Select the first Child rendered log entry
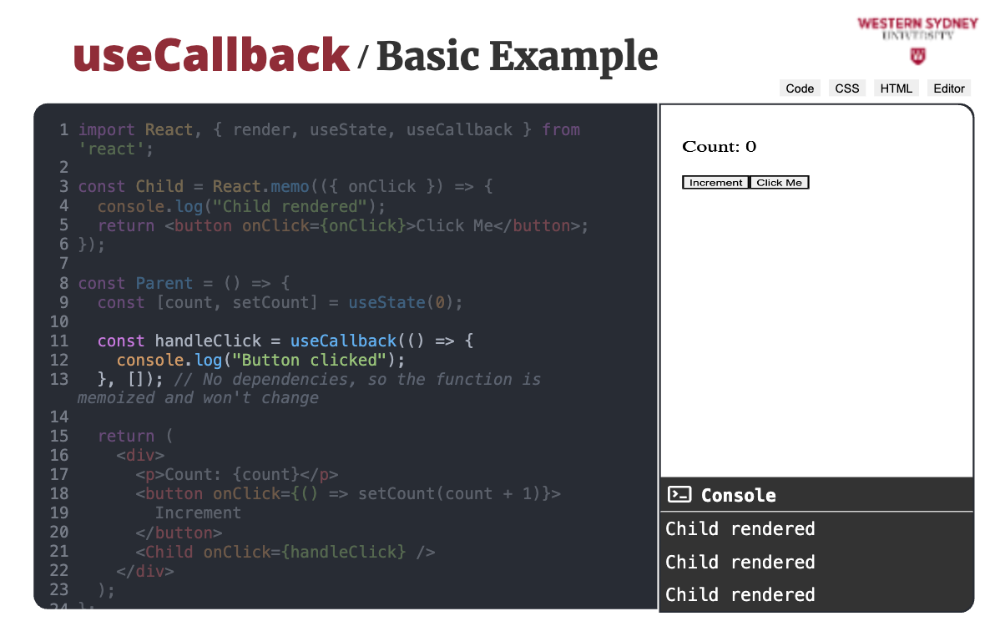 [x=740, y=529]
